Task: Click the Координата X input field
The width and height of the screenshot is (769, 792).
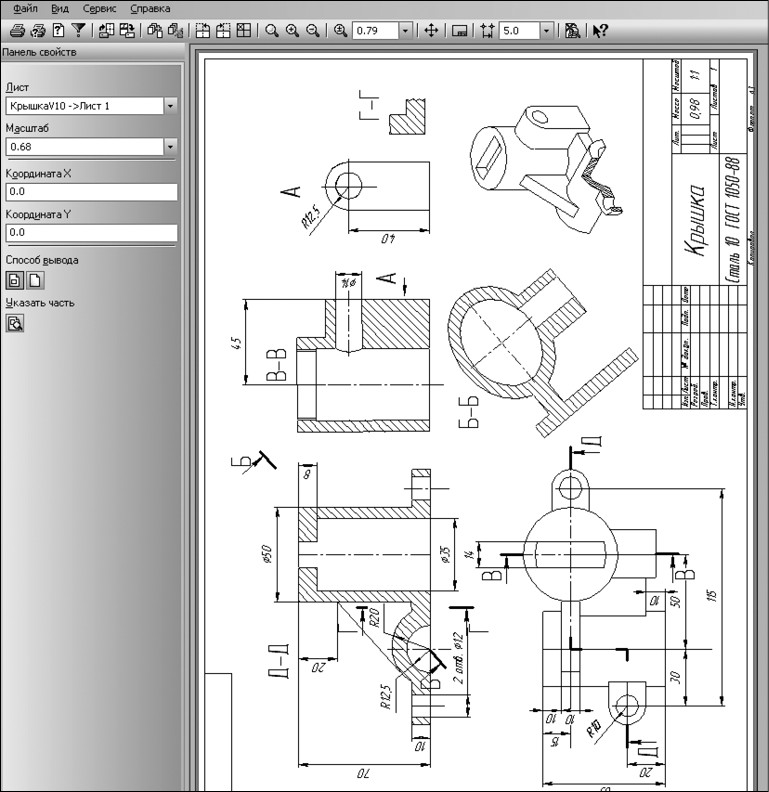Action: click(x=90, y=191)
